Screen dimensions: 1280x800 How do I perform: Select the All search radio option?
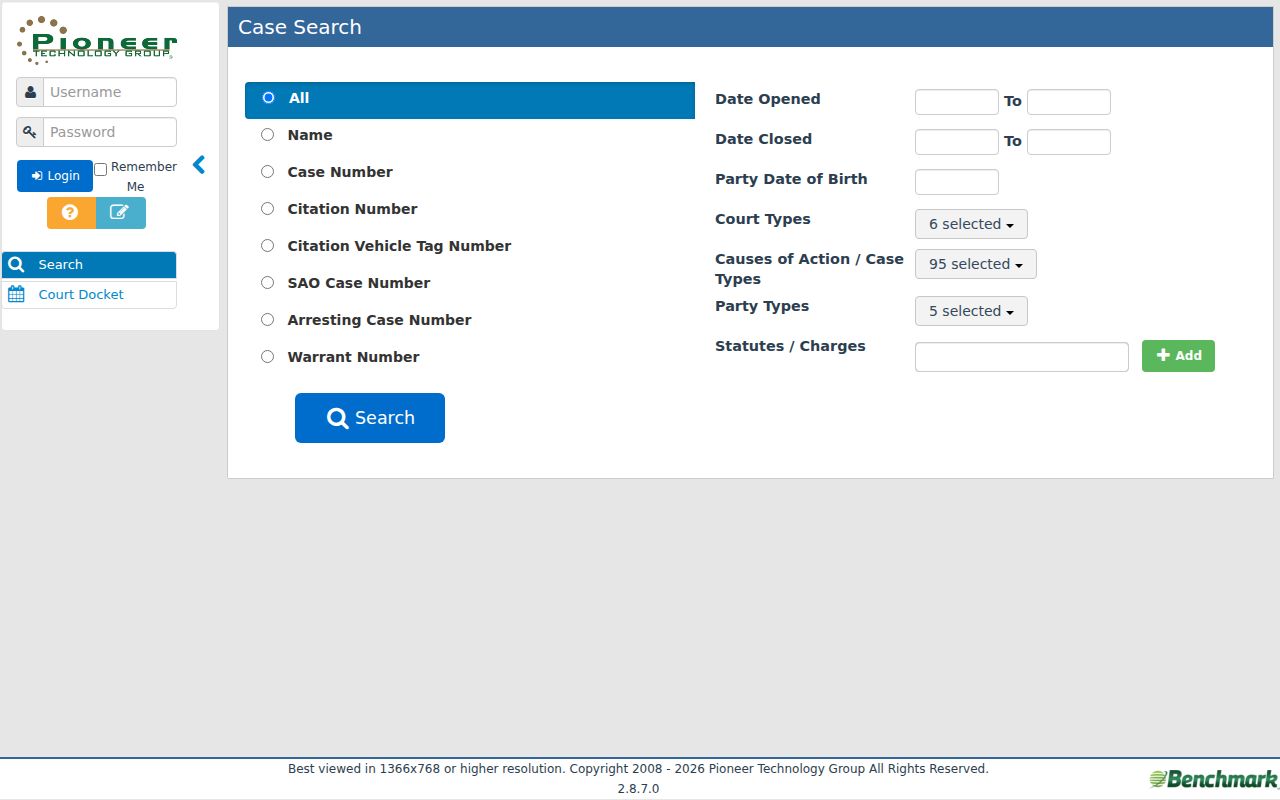268,98
